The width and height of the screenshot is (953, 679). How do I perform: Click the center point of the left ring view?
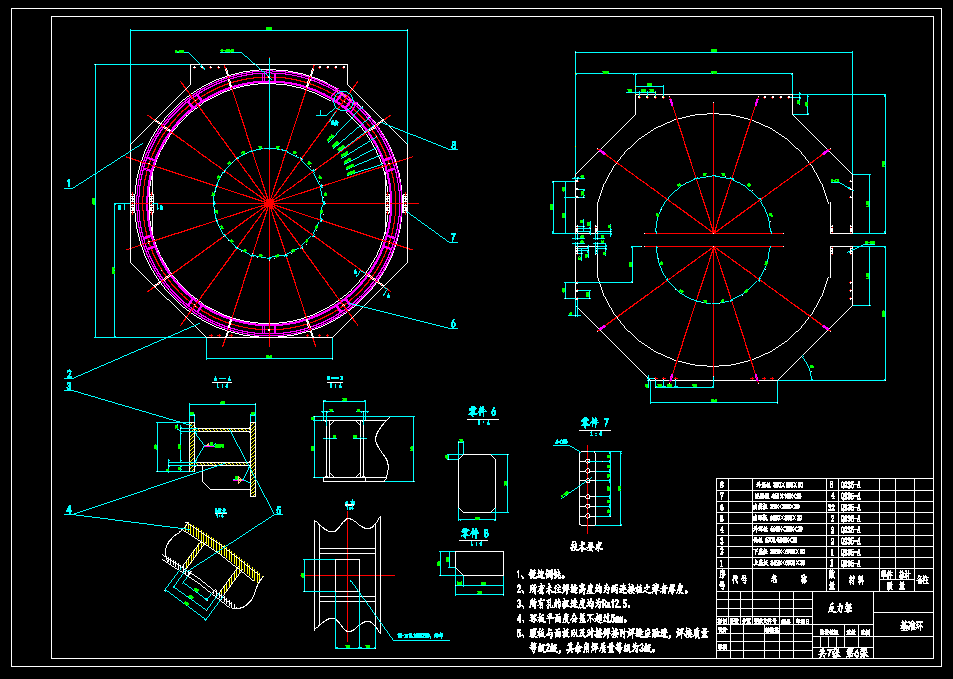point(269,201)
